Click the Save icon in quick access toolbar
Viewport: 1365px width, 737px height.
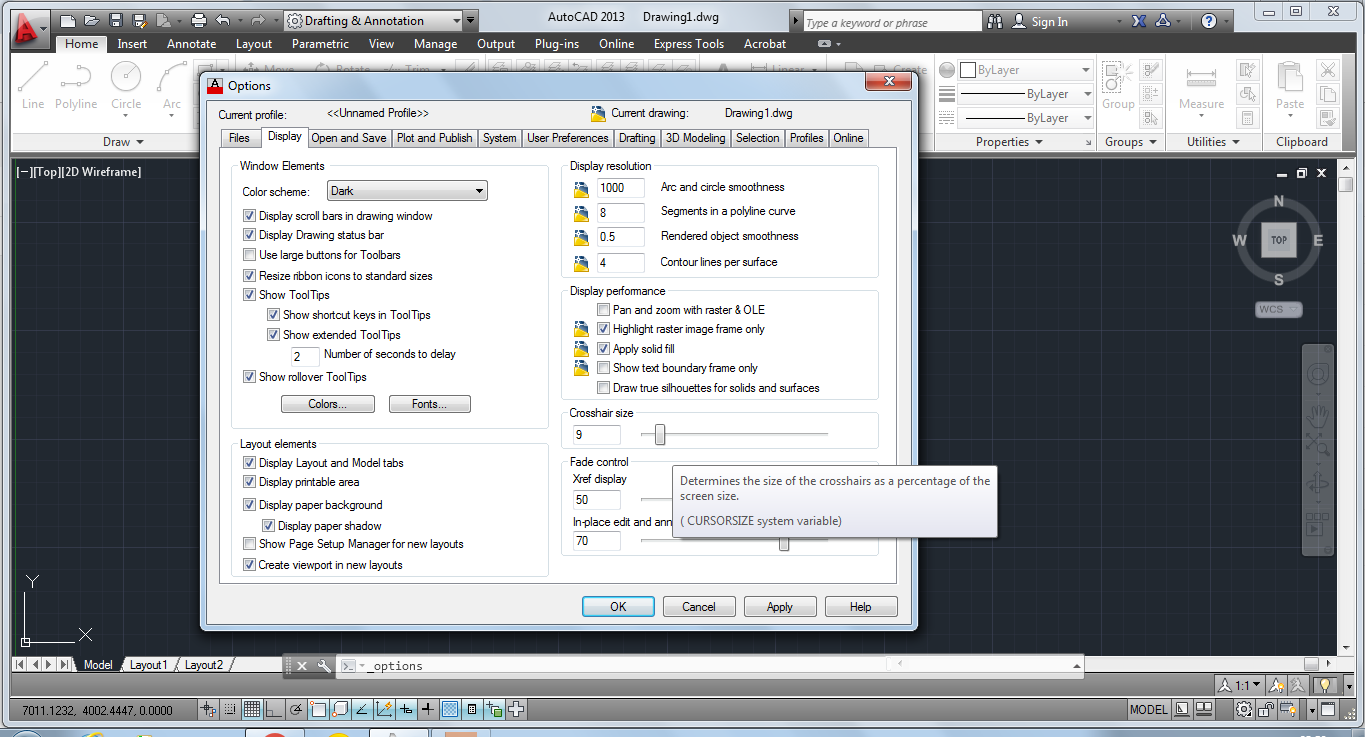(115, 21)
